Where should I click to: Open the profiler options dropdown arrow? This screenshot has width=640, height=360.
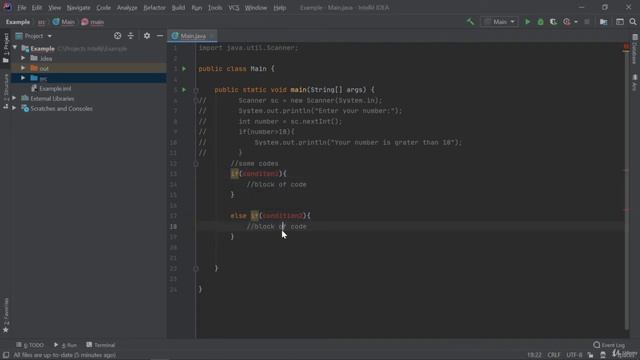point(576,22)
